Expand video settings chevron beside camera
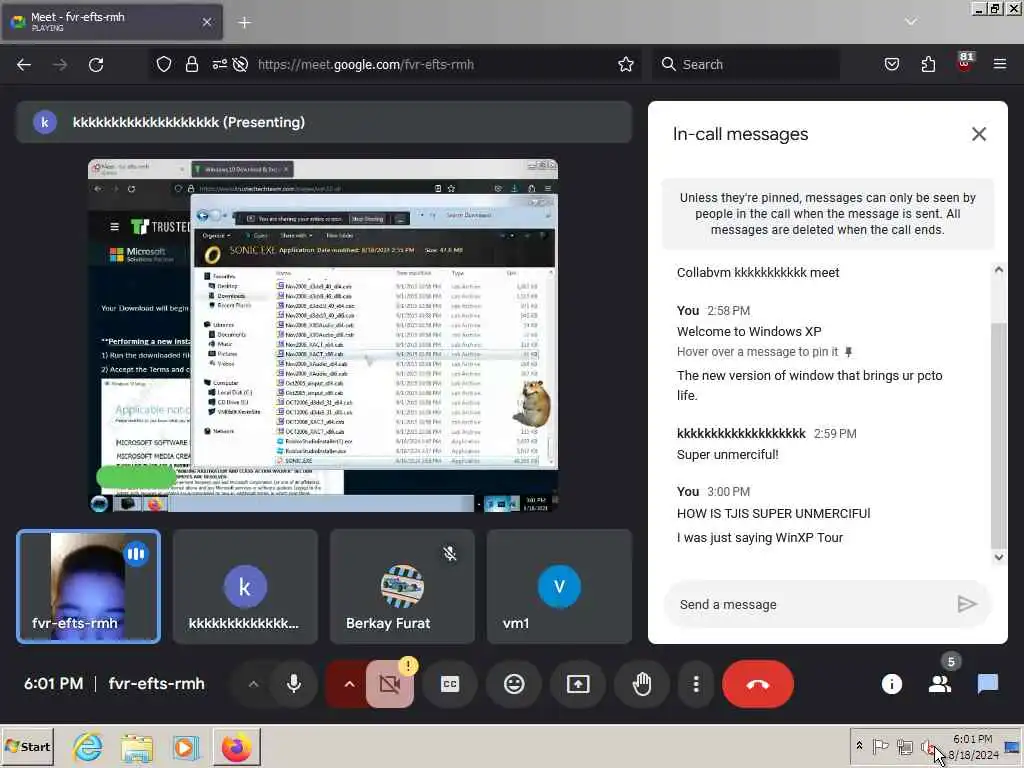1024x768 pixels. click(x=349, y=684)
